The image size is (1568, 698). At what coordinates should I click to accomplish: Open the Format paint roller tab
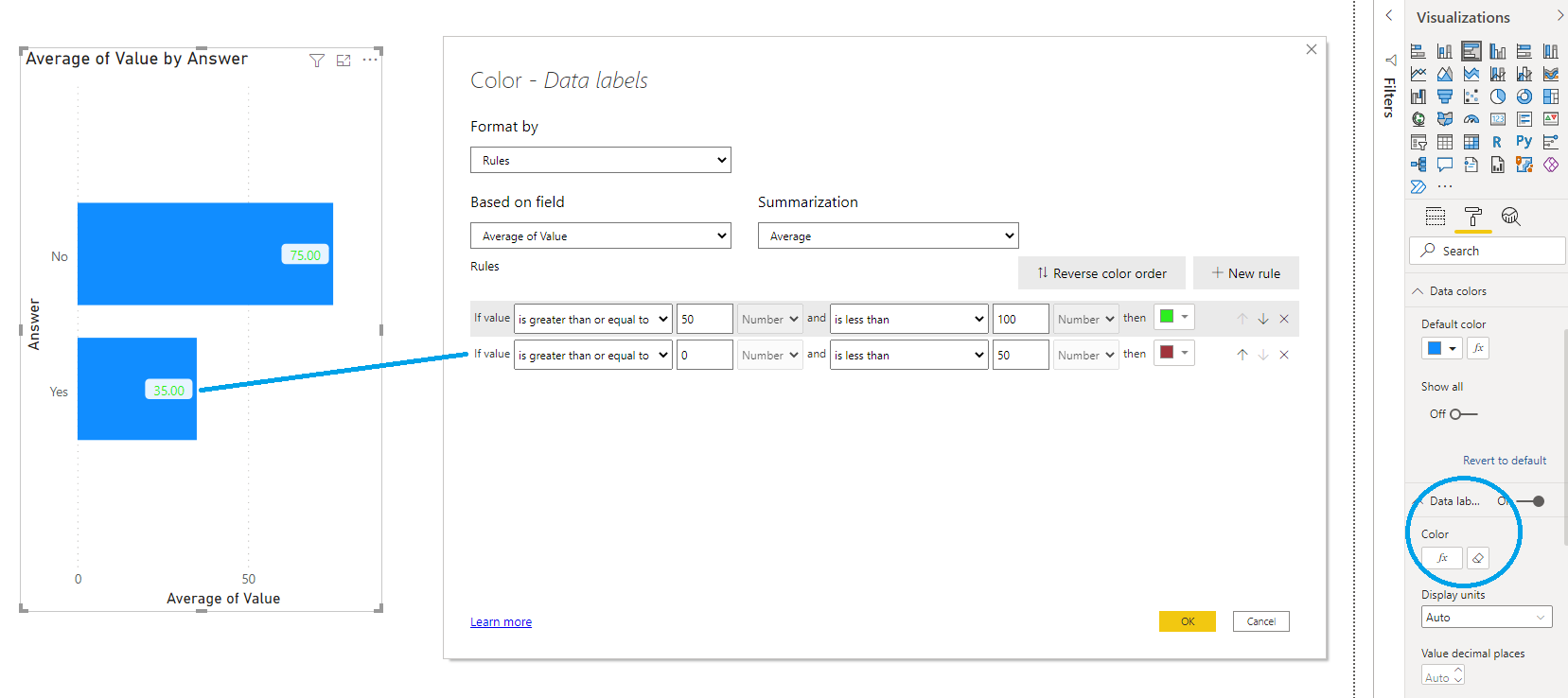click(1473, 217)
